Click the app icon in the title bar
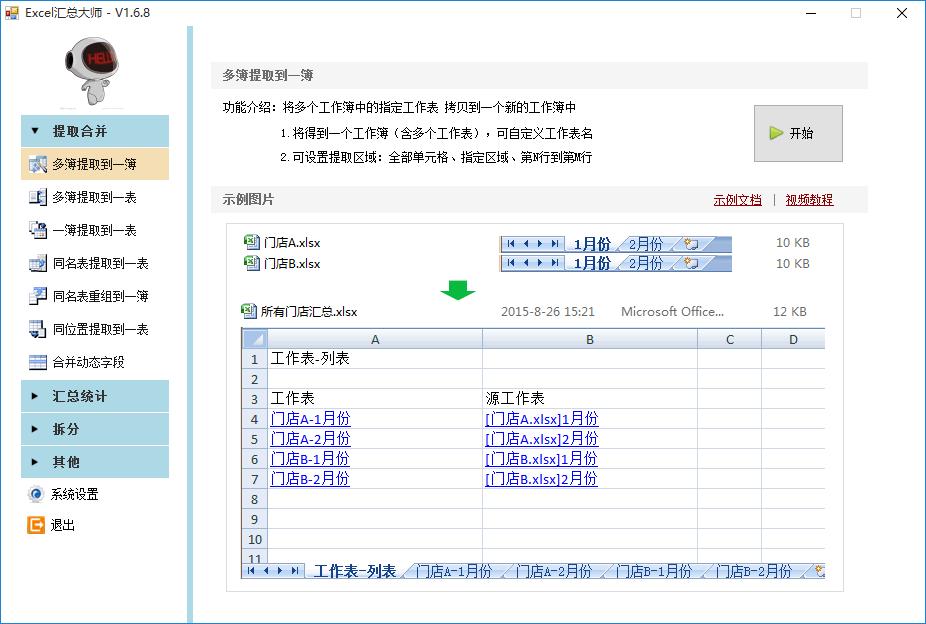This screenshot has width=926, height=624. [x=12, y=13]
